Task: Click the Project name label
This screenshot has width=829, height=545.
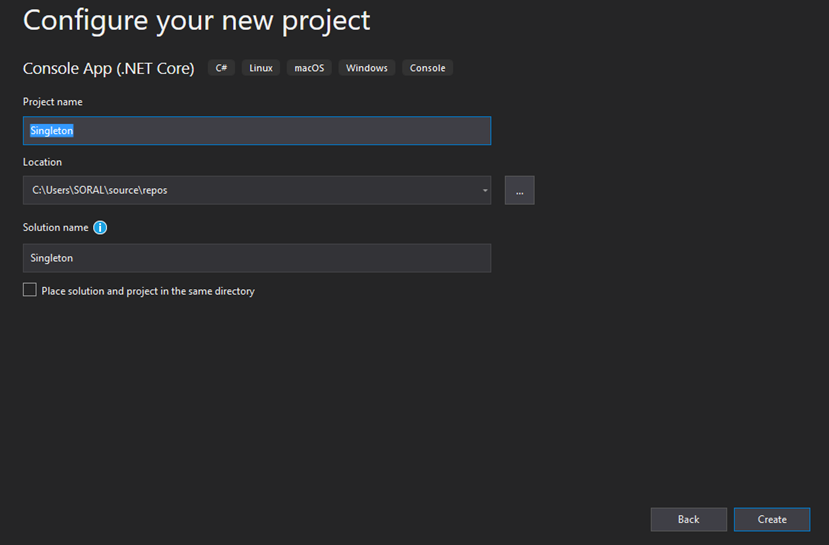Action: (52, 101)
